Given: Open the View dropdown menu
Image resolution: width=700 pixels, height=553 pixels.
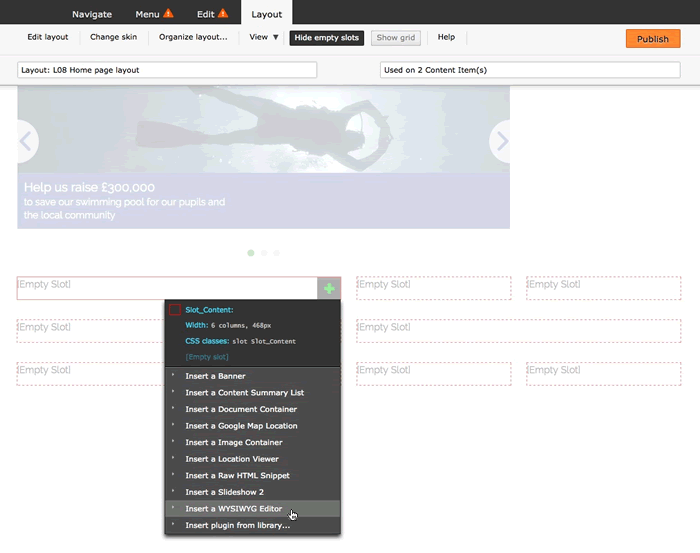Looking at the screenshot, I should 264,37.
